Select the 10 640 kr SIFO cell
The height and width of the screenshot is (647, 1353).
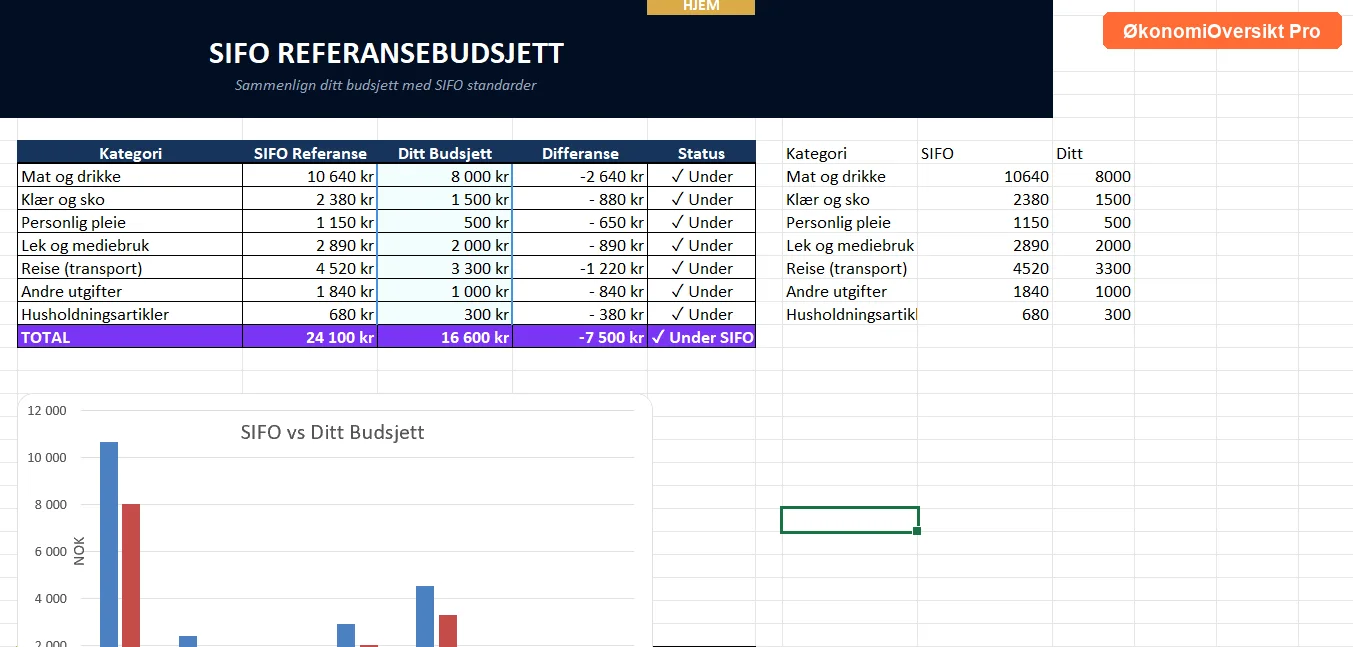310,176
